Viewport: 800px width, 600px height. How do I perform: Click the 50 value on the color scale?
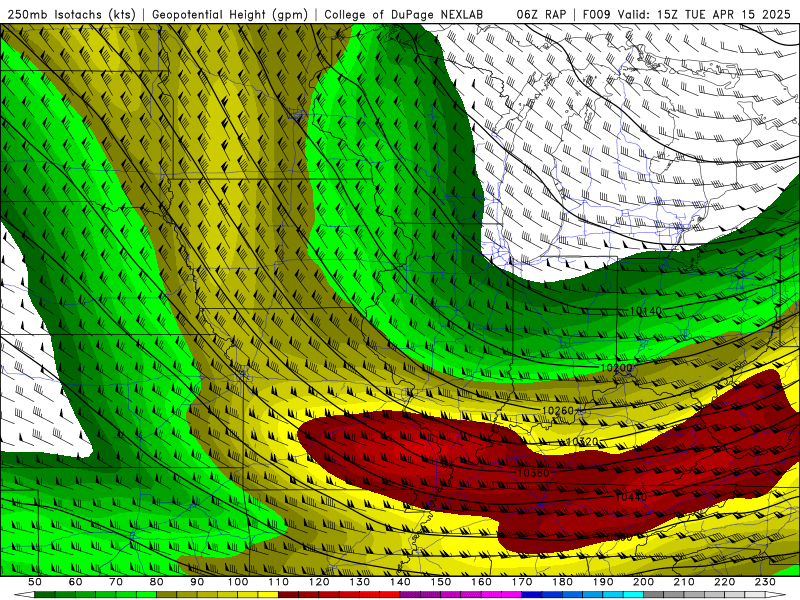(35, 582)
